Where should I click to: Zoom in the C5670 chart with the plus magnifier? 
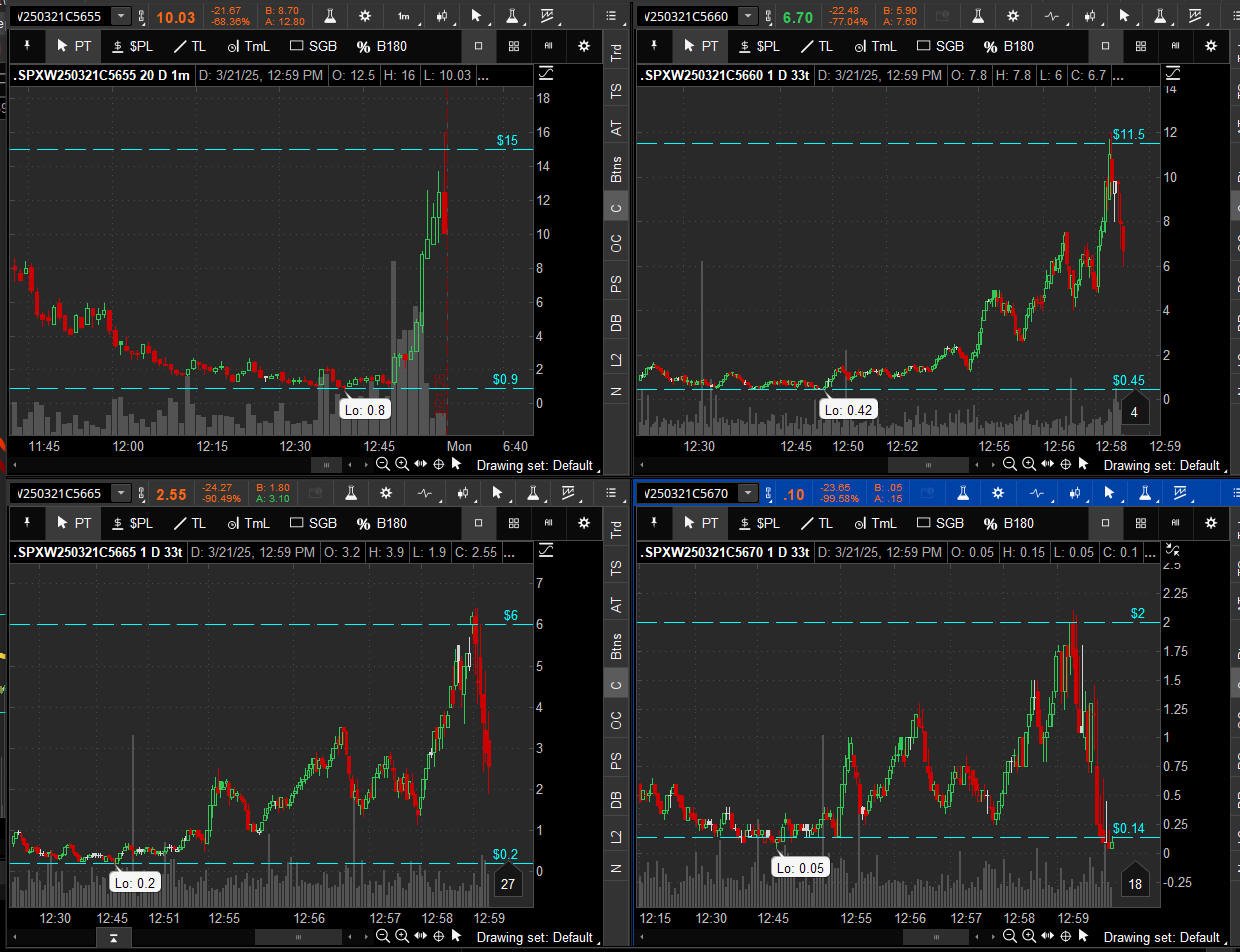pyautogui.click(x=1029, y=937)
